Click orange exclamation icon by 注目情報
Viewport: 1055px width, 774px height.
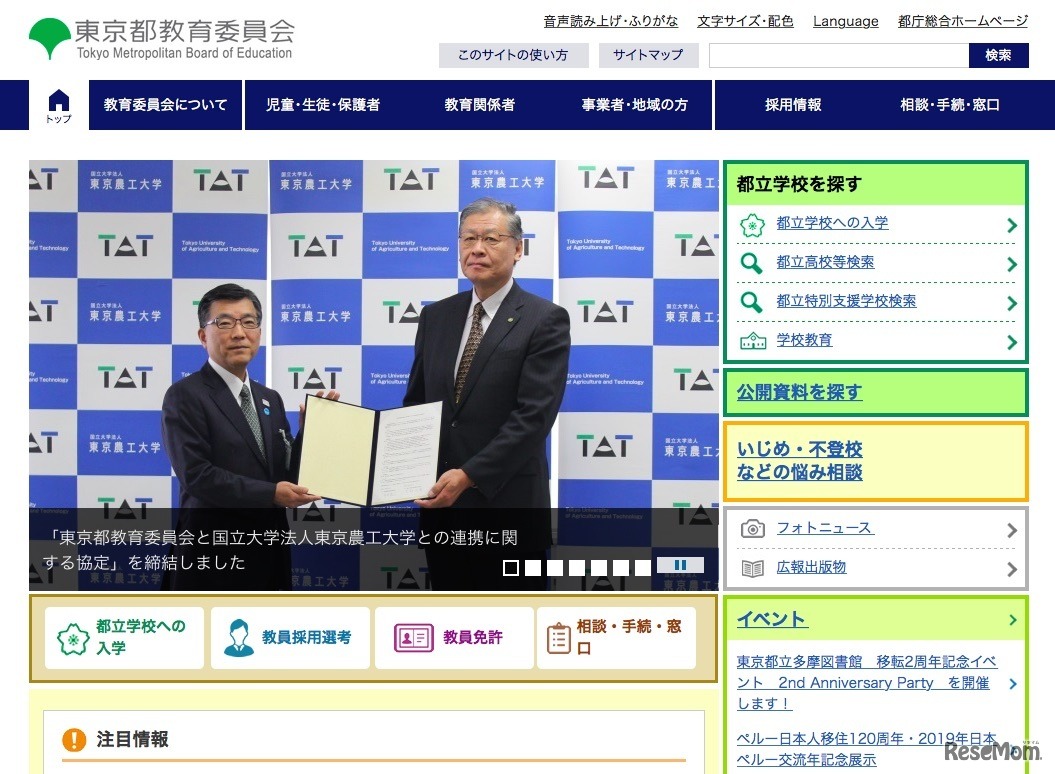[x=74, y=740]
